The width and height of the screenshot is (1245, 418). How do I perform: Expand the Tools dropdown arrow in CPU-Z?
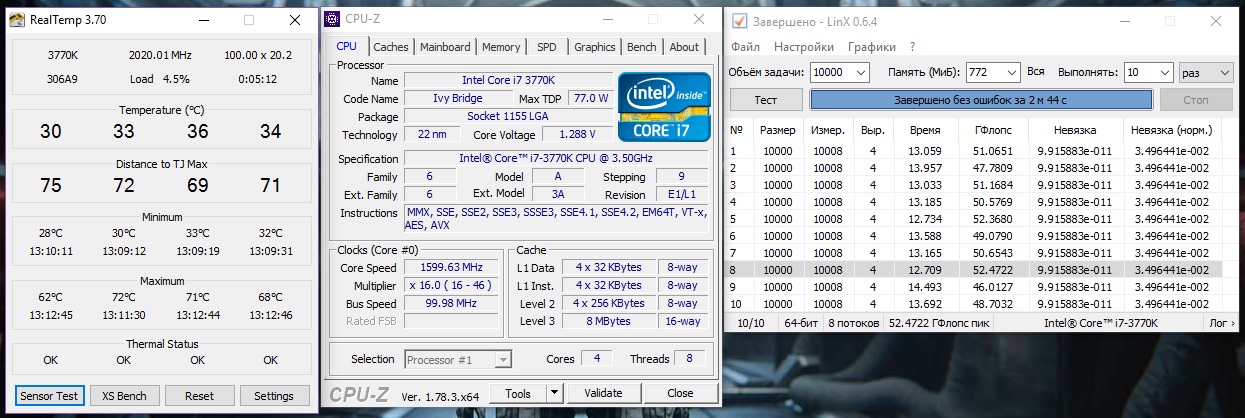pos(555,393)
